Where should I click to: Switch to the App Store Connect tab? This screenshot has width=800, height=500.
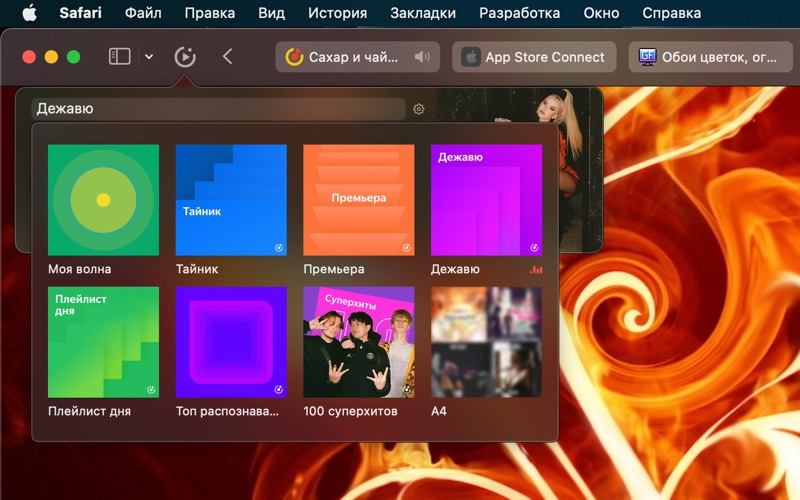pos(534,57)
